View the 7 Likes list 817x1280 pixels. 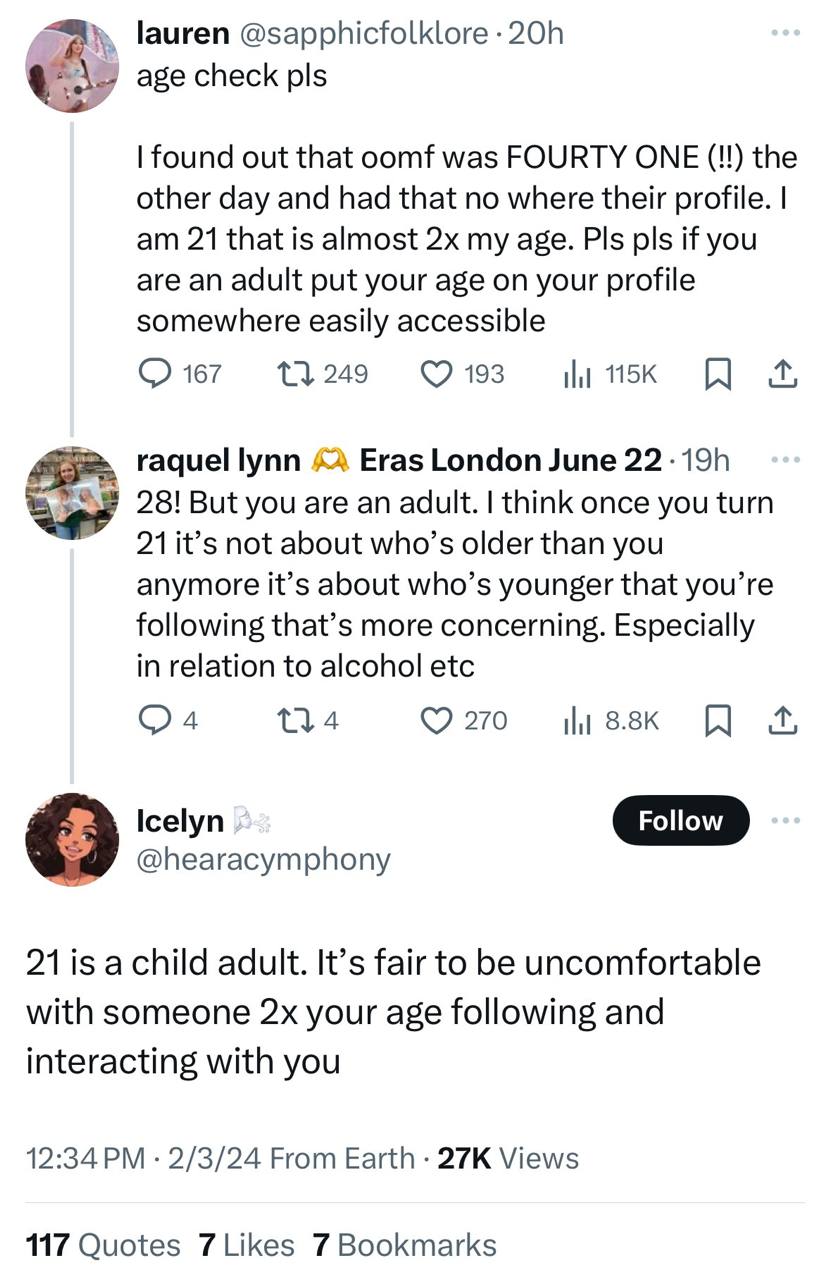(x=247, y=1245)
